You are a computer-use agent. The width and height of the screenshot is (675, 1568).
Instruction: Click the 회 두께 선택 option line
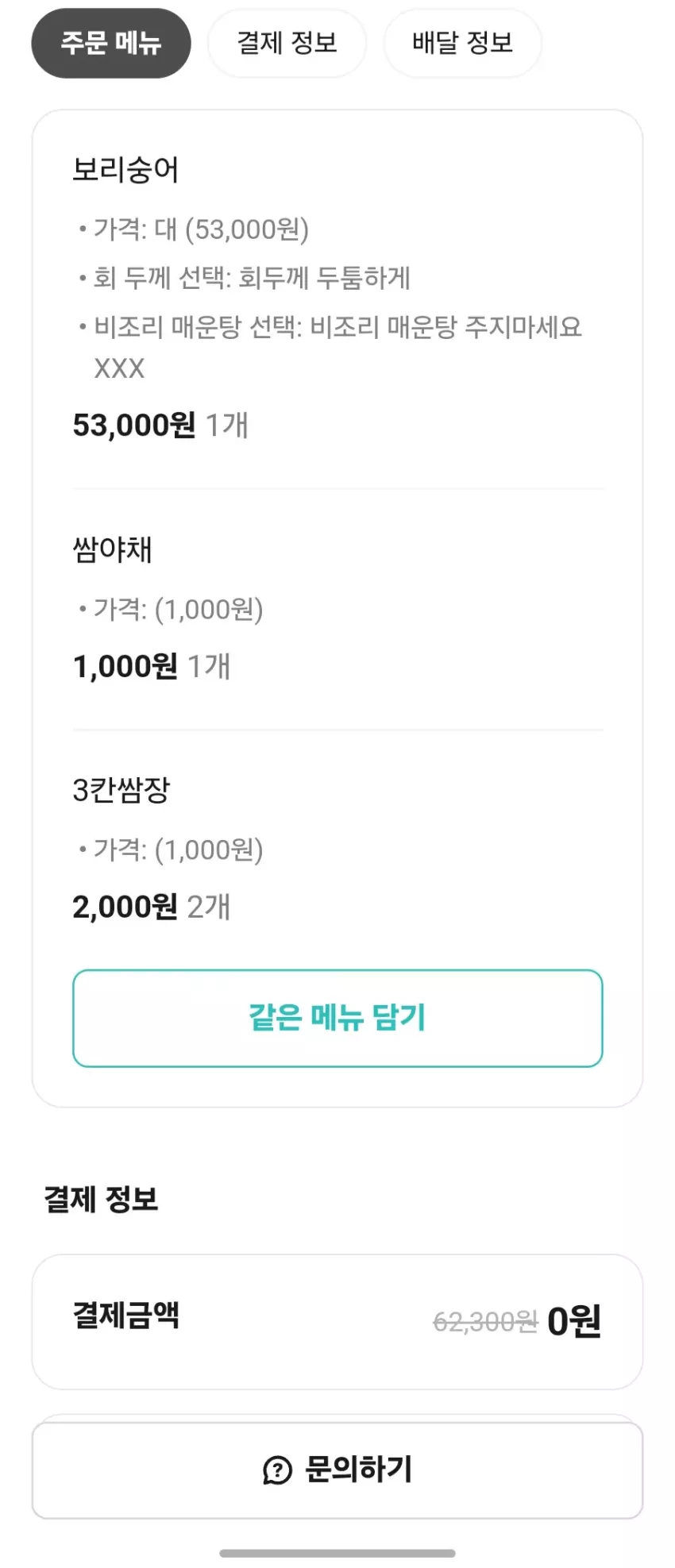tap(245, 278)
